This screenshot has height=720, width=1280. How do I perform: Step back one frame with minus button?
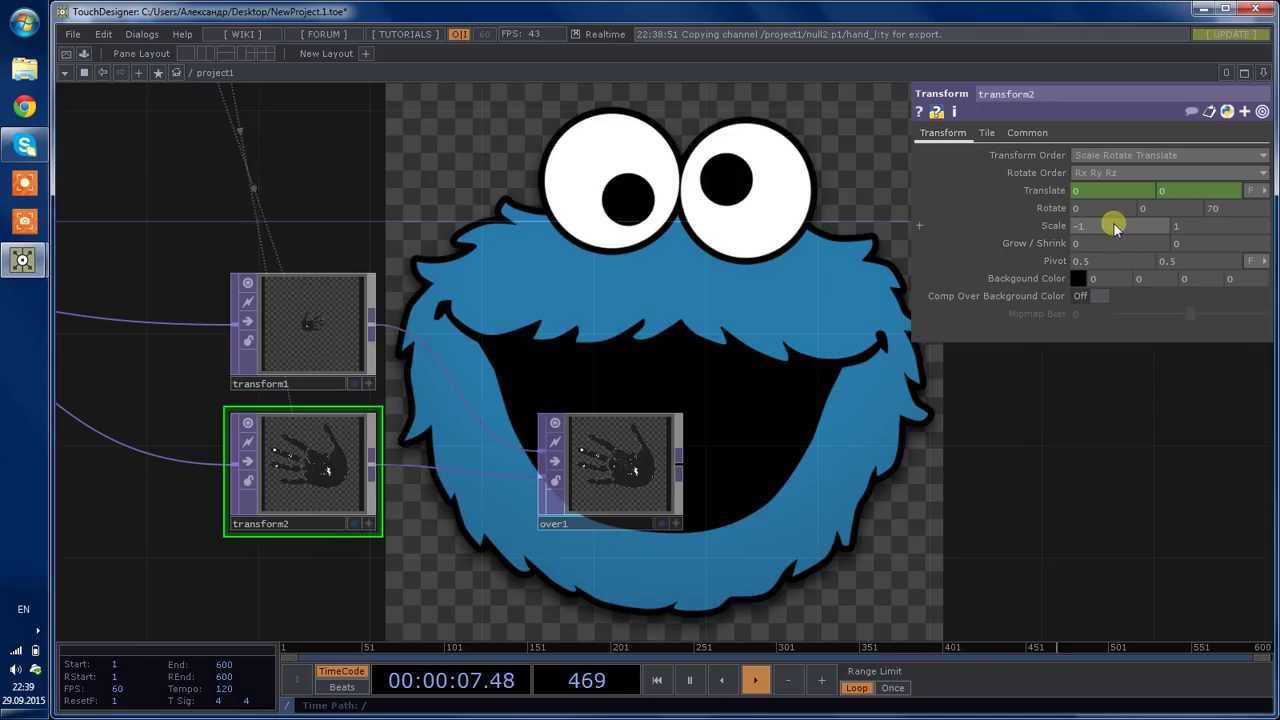coord(788,681)
